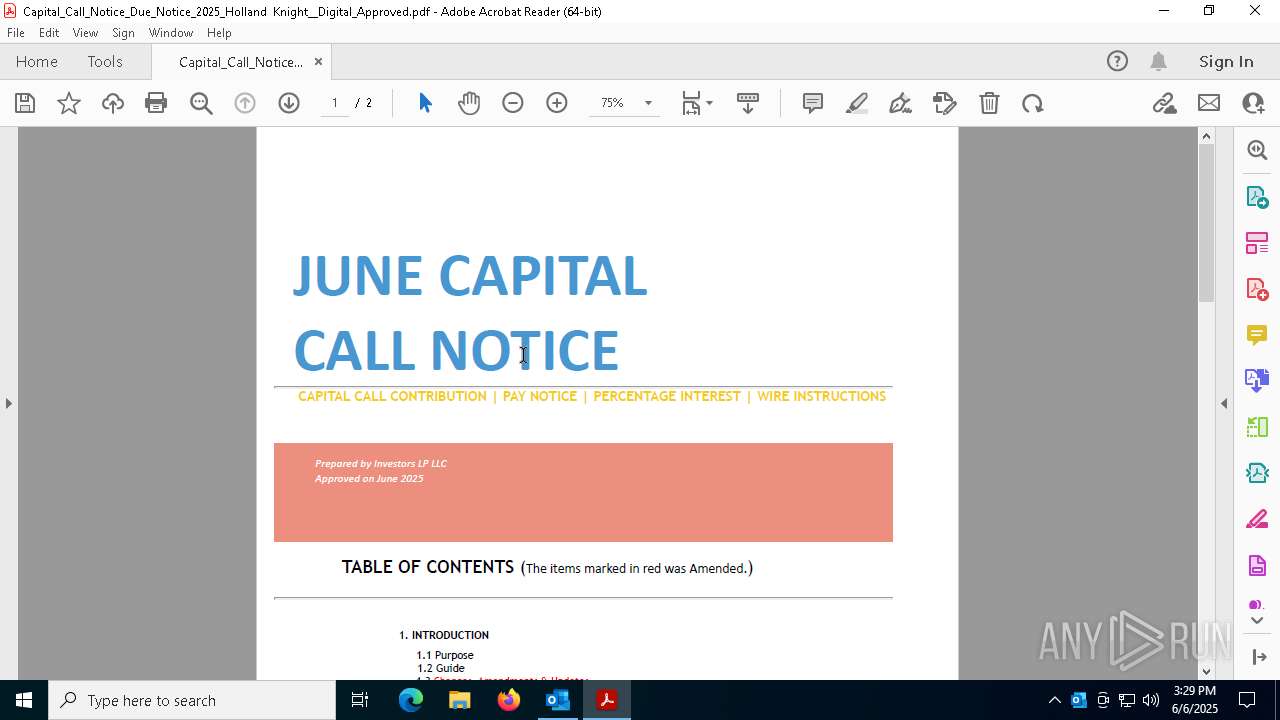Go to previous page arrow
1280x720 pixels.
point(245,103)
